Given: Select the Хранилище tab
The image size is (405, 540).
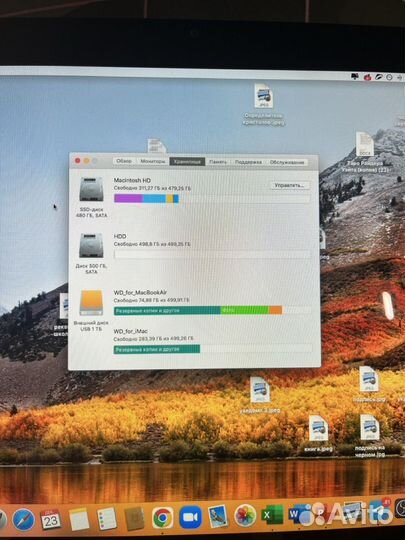Looking at the screenshot, I should tap(187, 162).
